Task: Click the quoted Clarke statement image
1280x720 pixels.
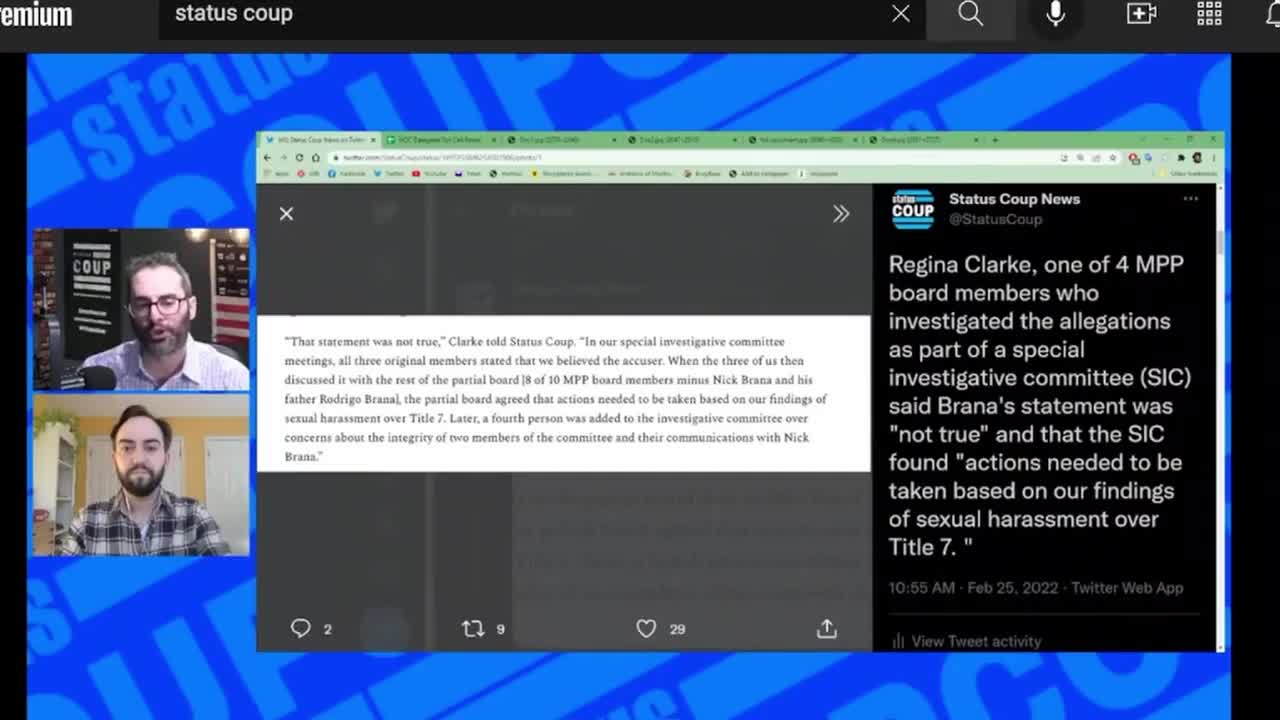Action: [x=564, y=394]
